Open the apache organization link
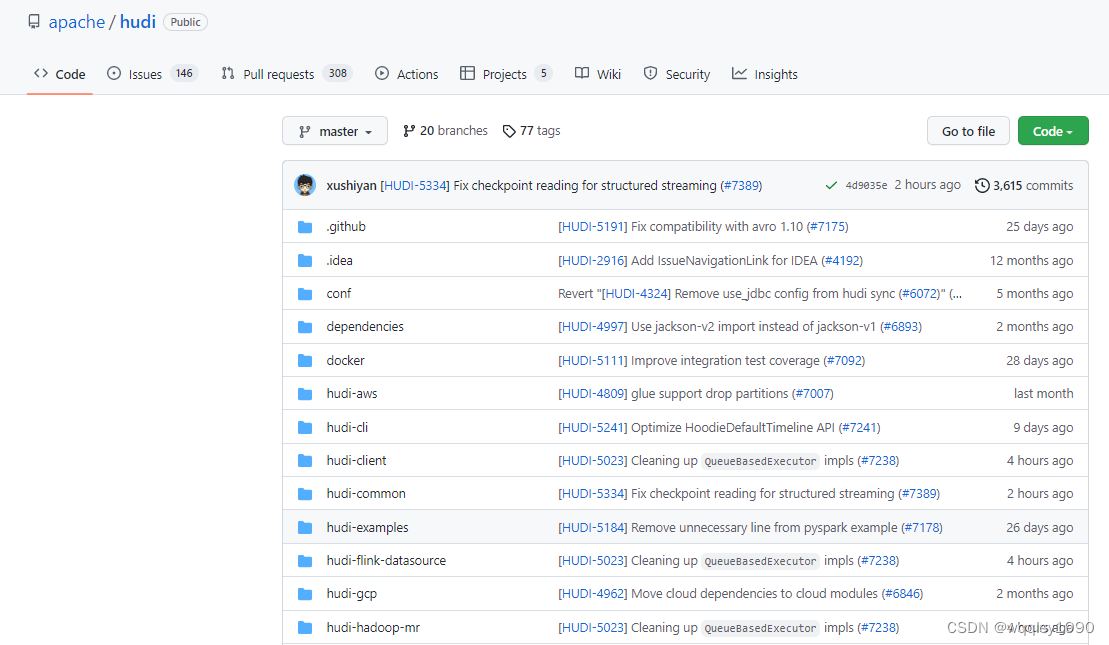The height and width of the screenshot is (645, 1109). pyautogui.click(x=76, y=22)
